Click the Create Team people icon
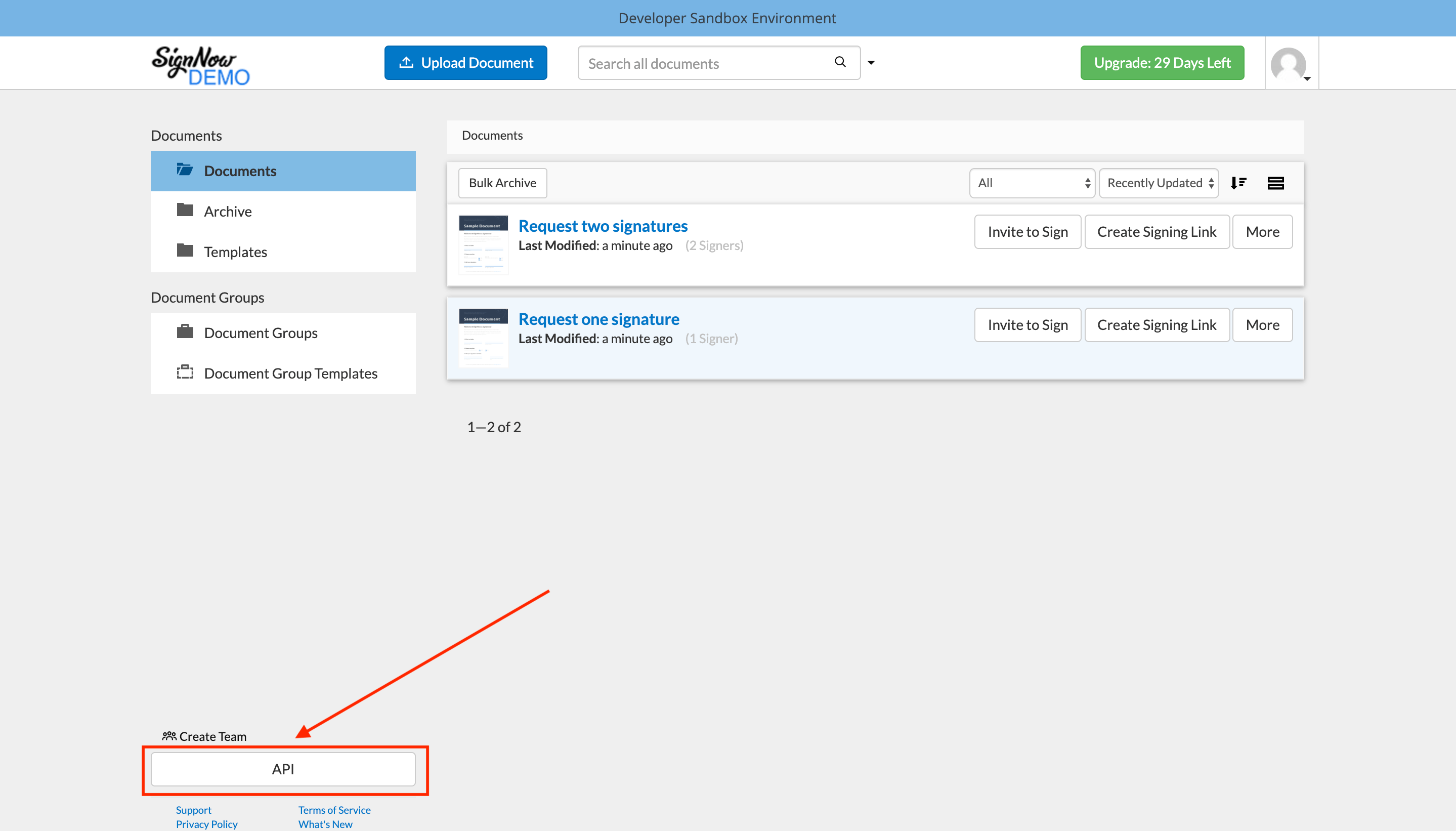Image resolution: width=1456 pixels, height=831 pixels. pyautogui.click(x=169, y=736)
